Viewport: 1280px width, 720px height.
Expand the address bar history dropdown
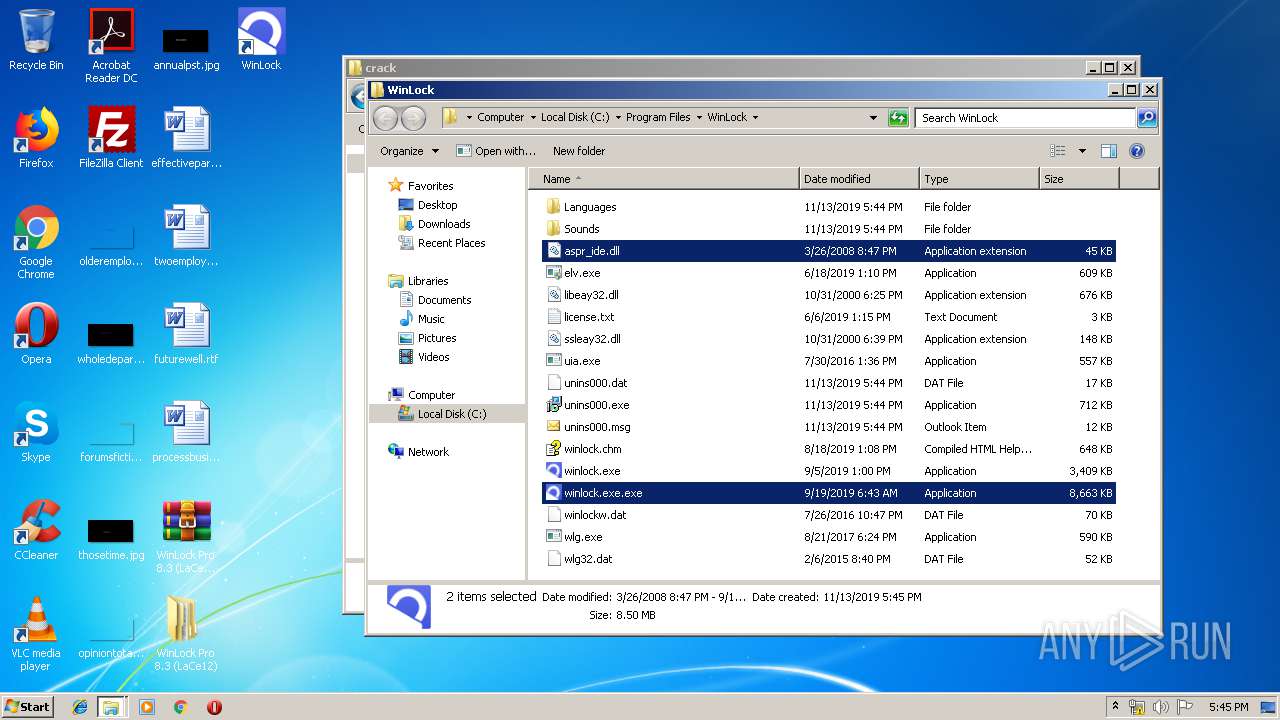tap(873, 118)
